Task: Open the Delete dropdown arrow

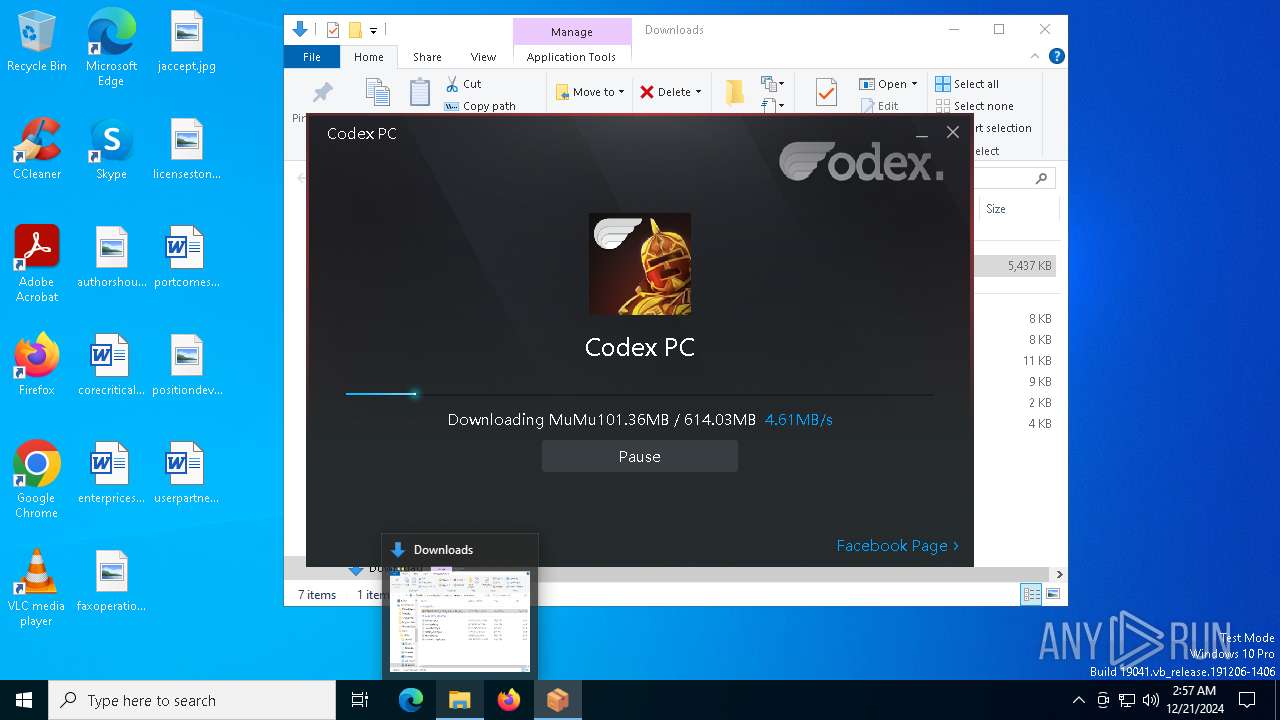Action: click(x=698, y=92)
